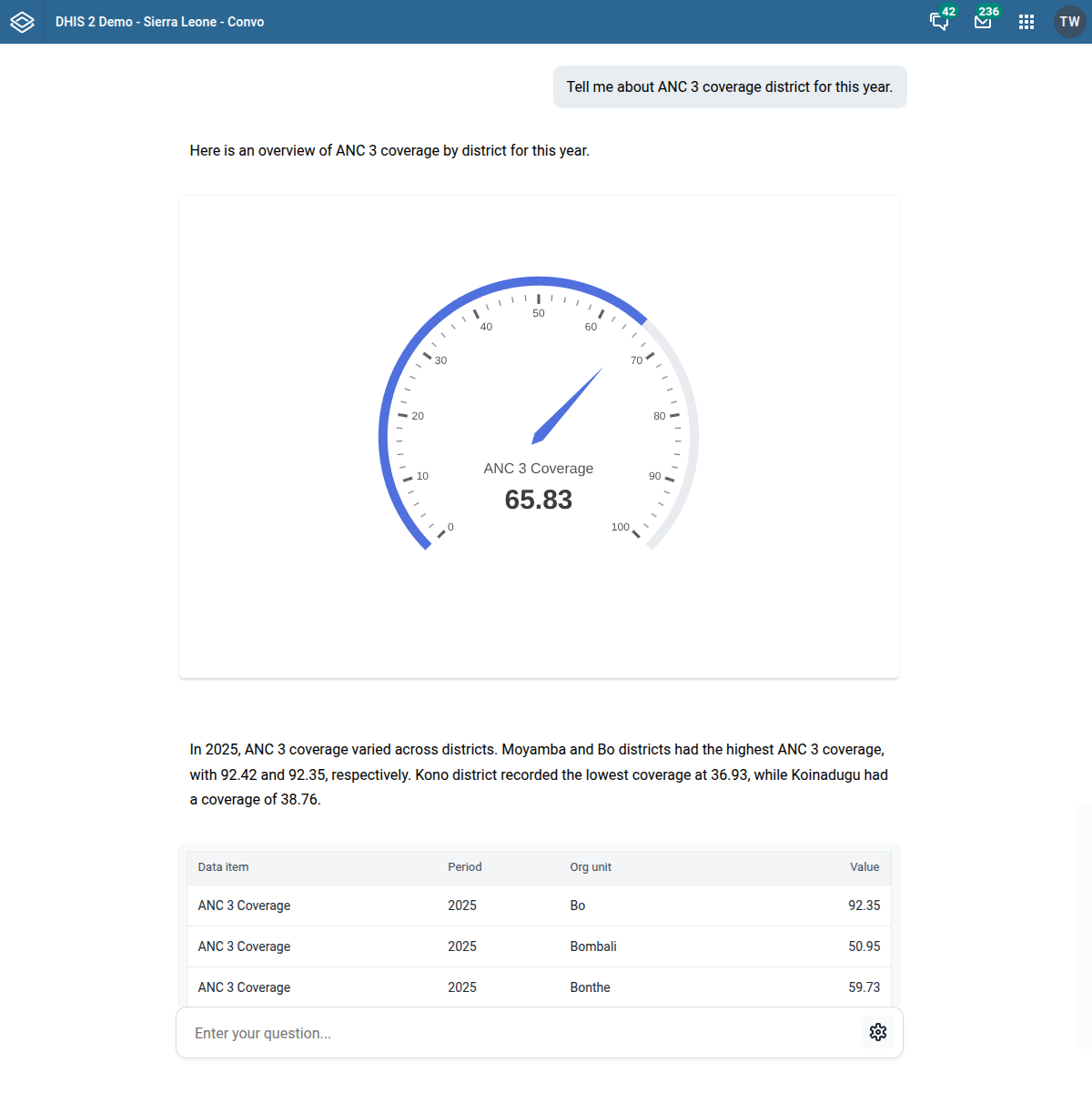The width and height of the screenshot is (1092, 1093).
Task: Click the value 92.35 for Bo district
Action: [865, 906]
